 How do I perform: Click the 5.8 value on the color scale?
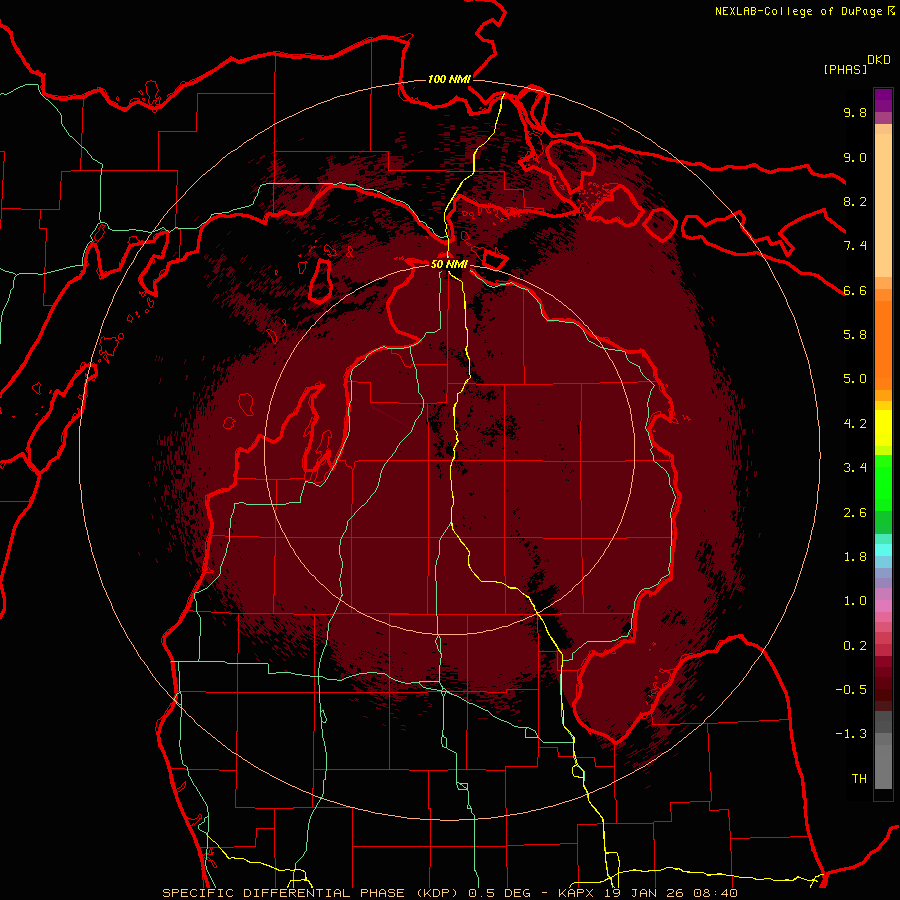855,335
